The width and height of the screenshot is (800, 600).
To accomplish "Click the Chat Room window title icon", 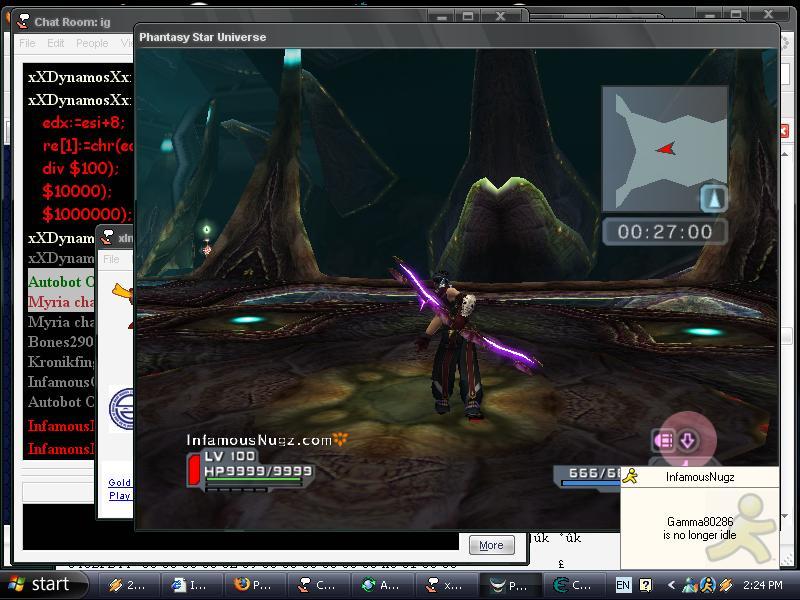I will [x=23, y=21].
